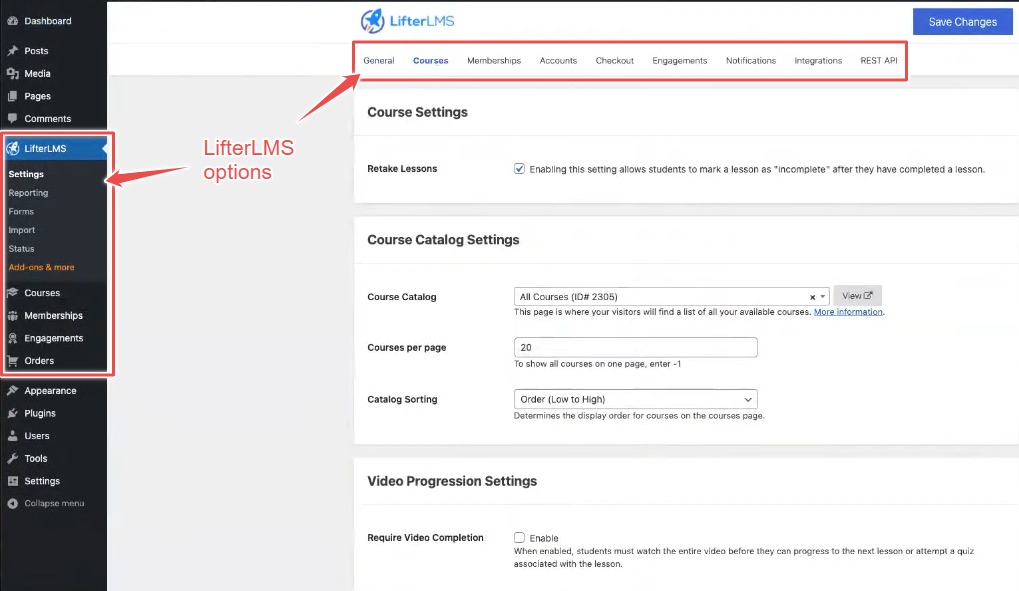The height and width of the screenshot is (591, 1019).
Task: Open the Course Catalog page dropdown
Action: (x=671, y=296)
